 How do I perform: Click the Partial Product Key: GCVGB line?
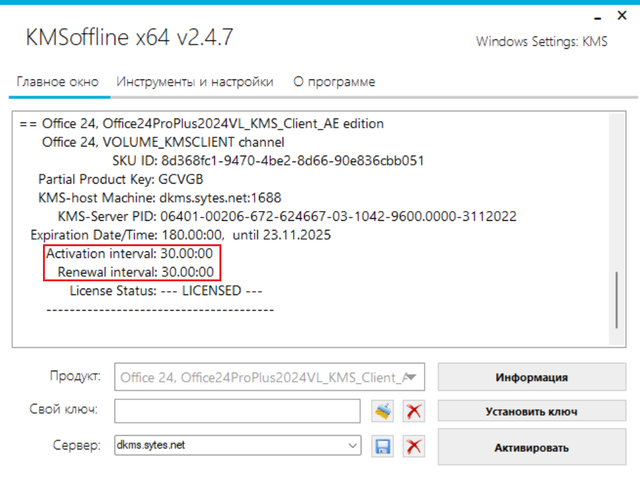pyautogui.click(x=121, y=180)
